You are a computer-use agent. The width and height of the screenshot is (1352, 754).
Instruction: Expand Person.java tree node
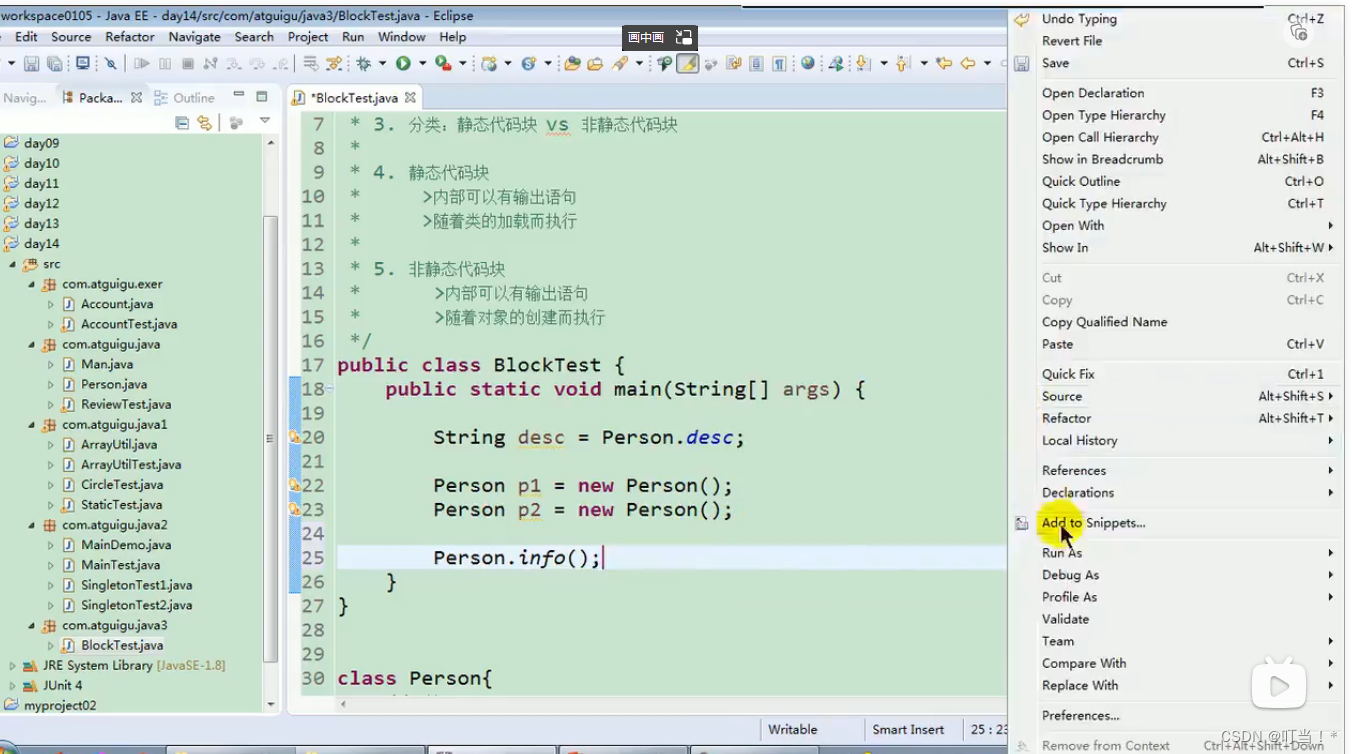click(51, 384)
